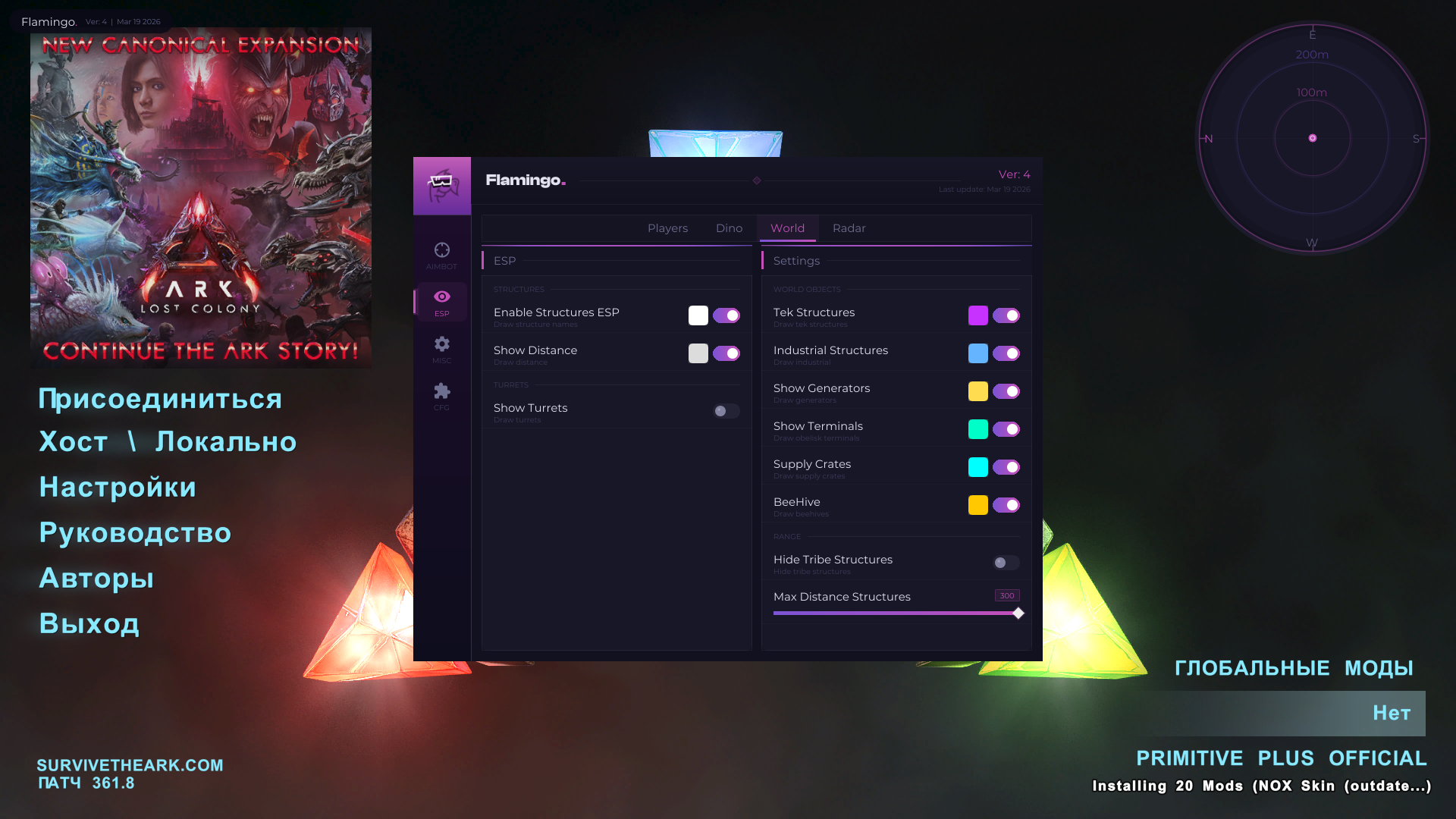Click Присоединиться menu entry

(160, 399)
